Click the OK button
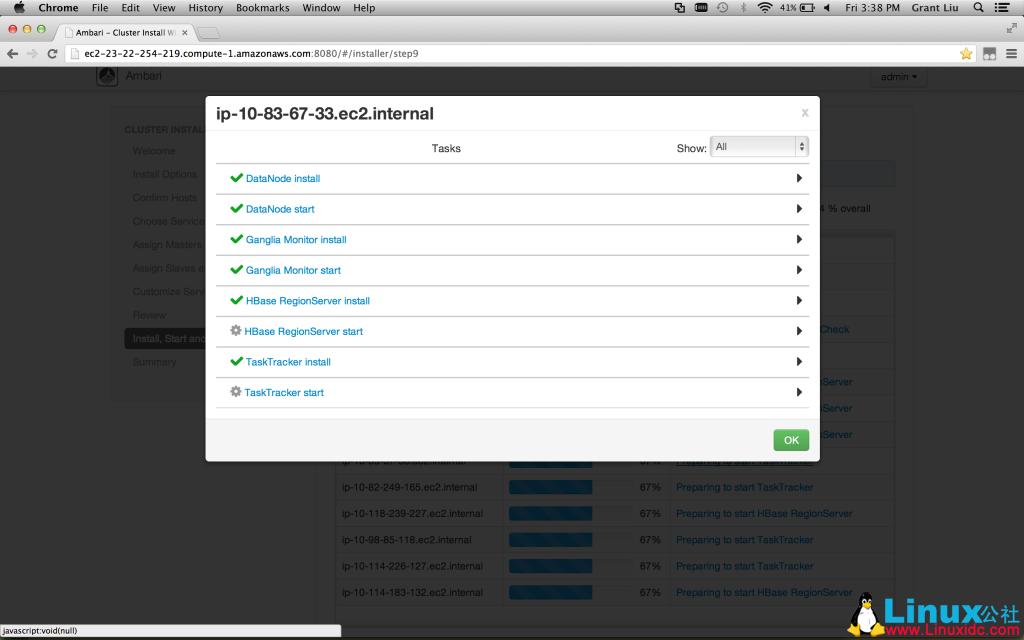1024x640 pixels. click(x=791, y=440)
